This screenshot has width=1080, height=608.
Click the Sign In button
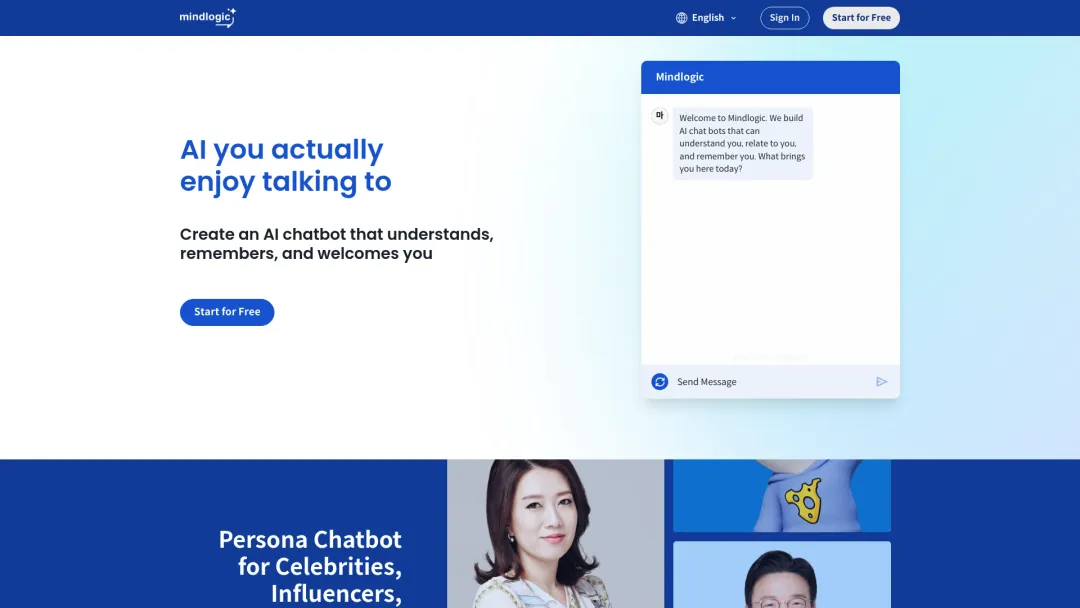(785, 18)
